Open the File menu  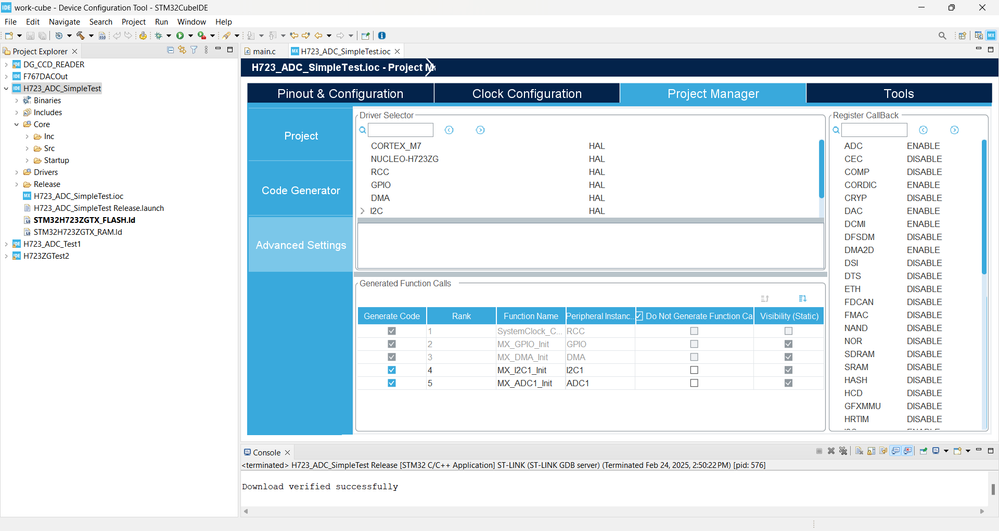tap(11, 22)
